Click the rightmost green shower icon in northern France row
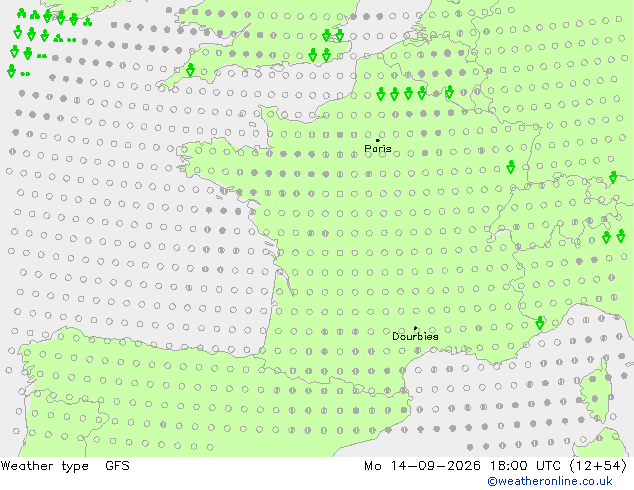The image size is (634, 490). [449, 92]
